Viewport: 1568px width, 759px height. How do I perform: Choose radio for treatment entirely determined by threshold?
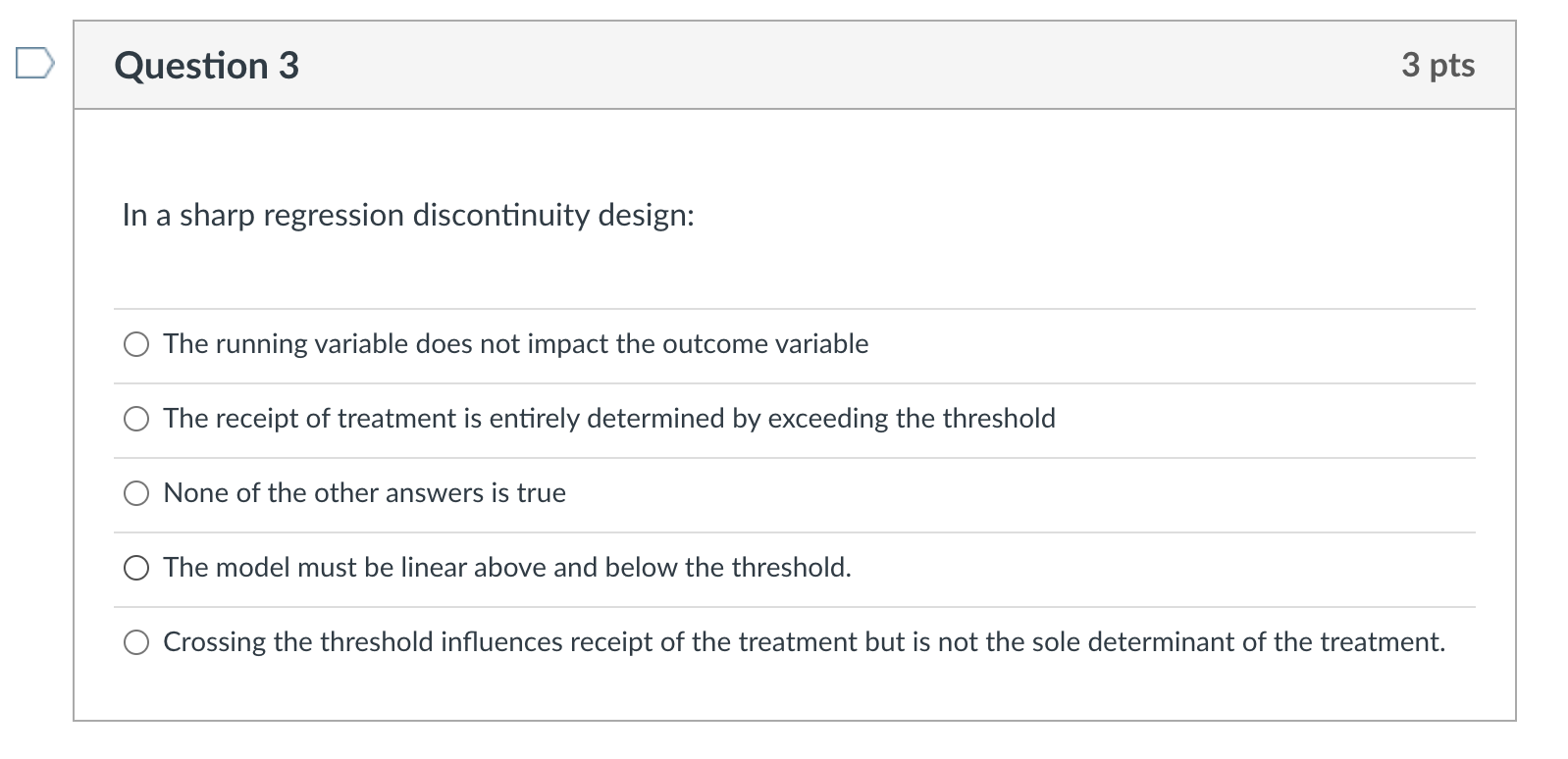pyautogui.click(x=136, y=419)
